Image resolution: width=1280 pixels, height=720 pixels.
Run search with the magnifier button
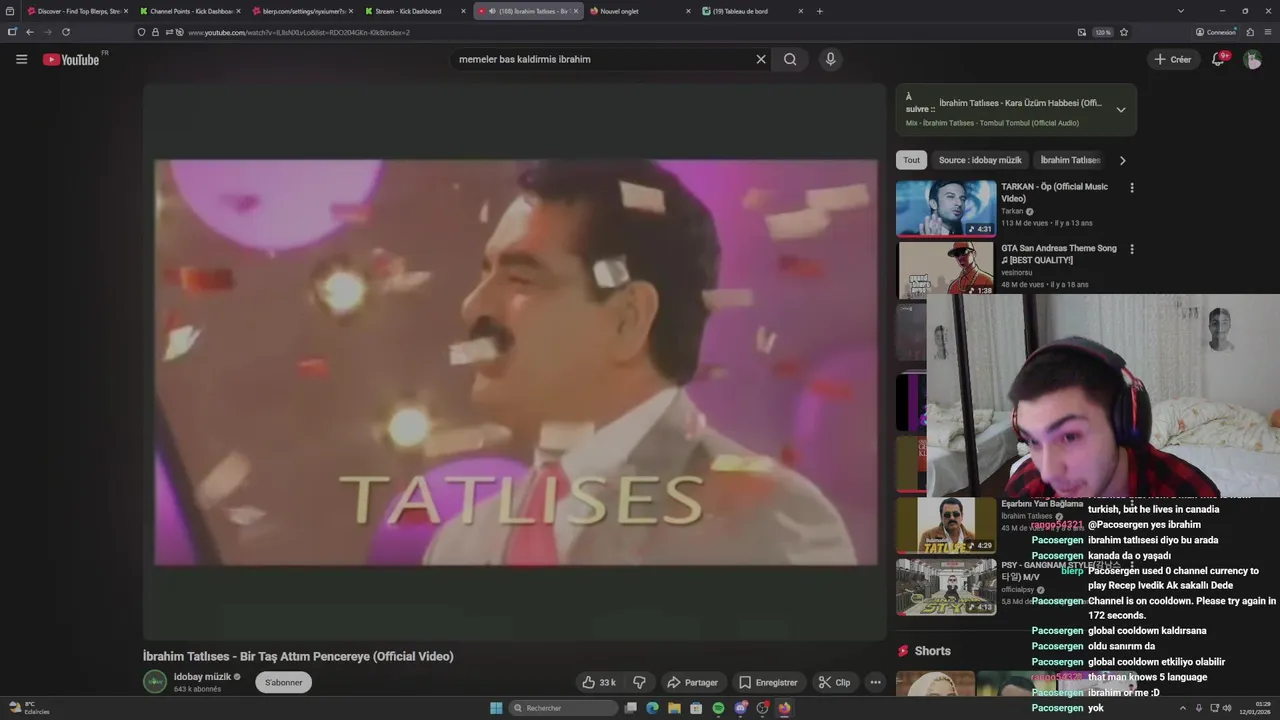[x=790, y=59]
